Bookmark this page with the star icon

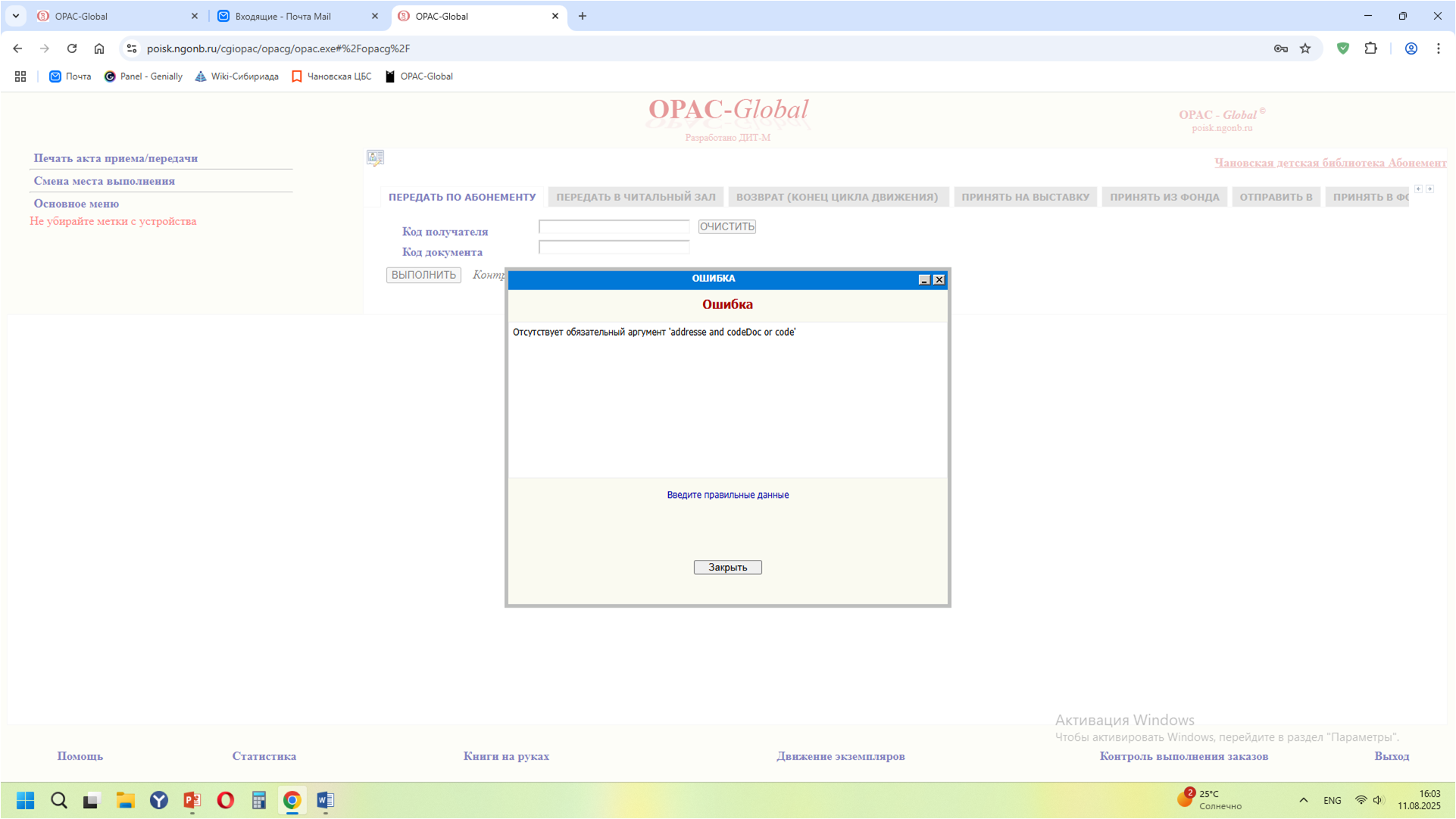pos(1305,48)
